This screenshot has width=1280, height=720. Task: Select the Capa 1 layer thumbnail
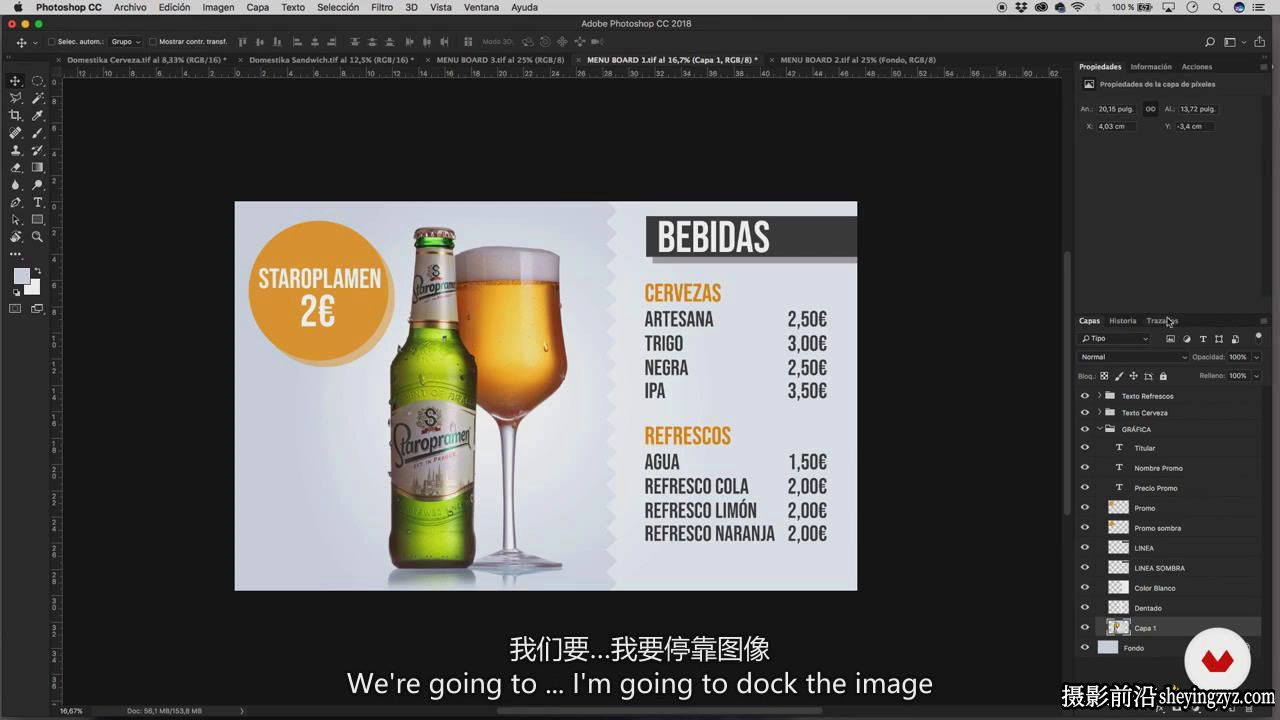[x=1118, y=628]
